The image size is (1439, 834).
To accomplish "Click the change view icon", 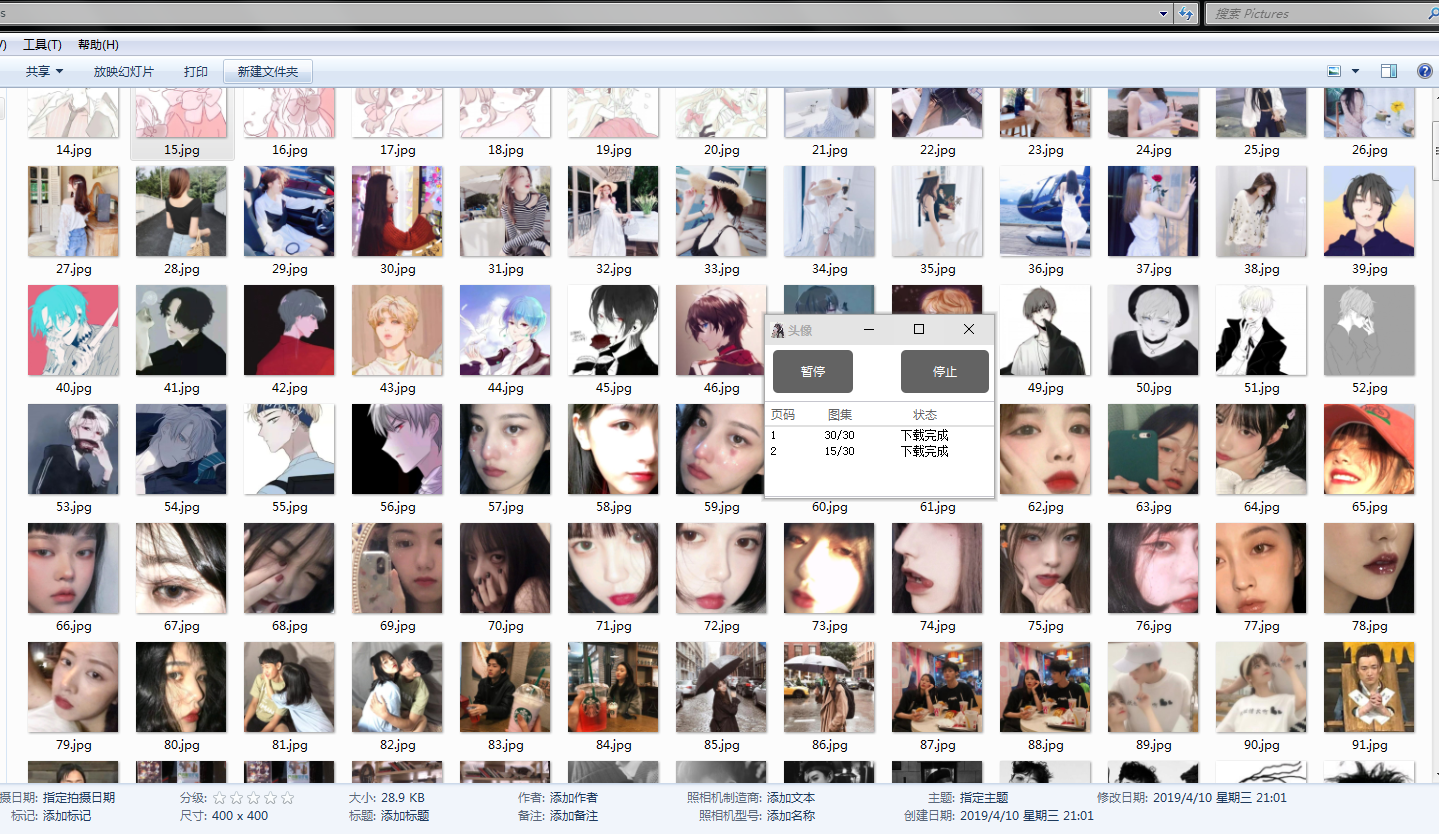I will (1334, 71).
